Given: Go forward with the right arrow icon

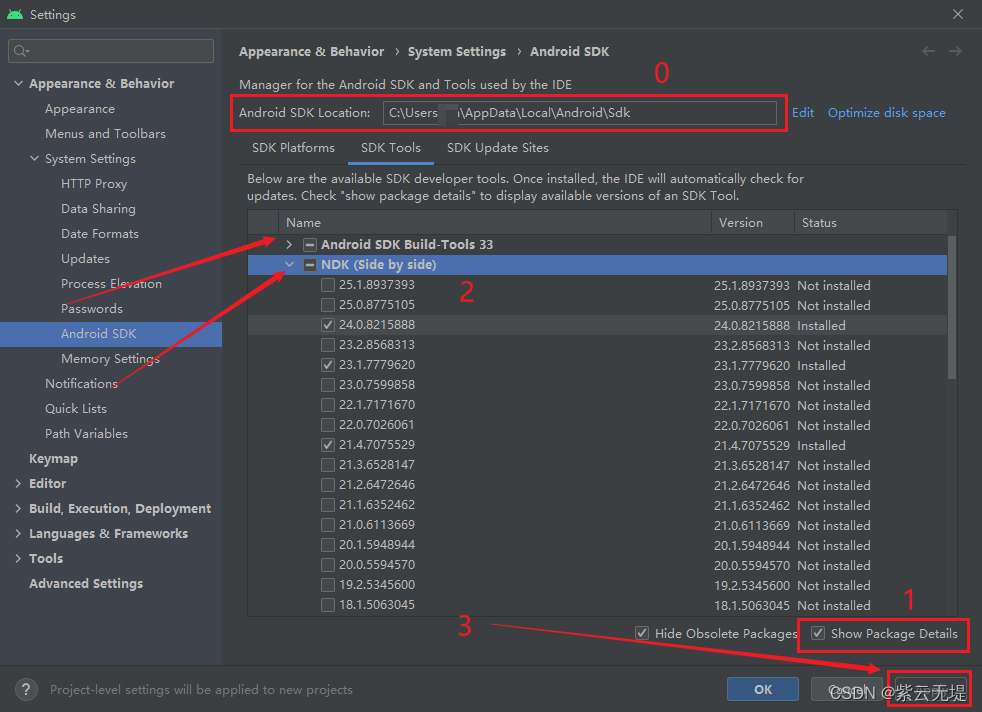Looking at the screenshot, I should [955, 51].
